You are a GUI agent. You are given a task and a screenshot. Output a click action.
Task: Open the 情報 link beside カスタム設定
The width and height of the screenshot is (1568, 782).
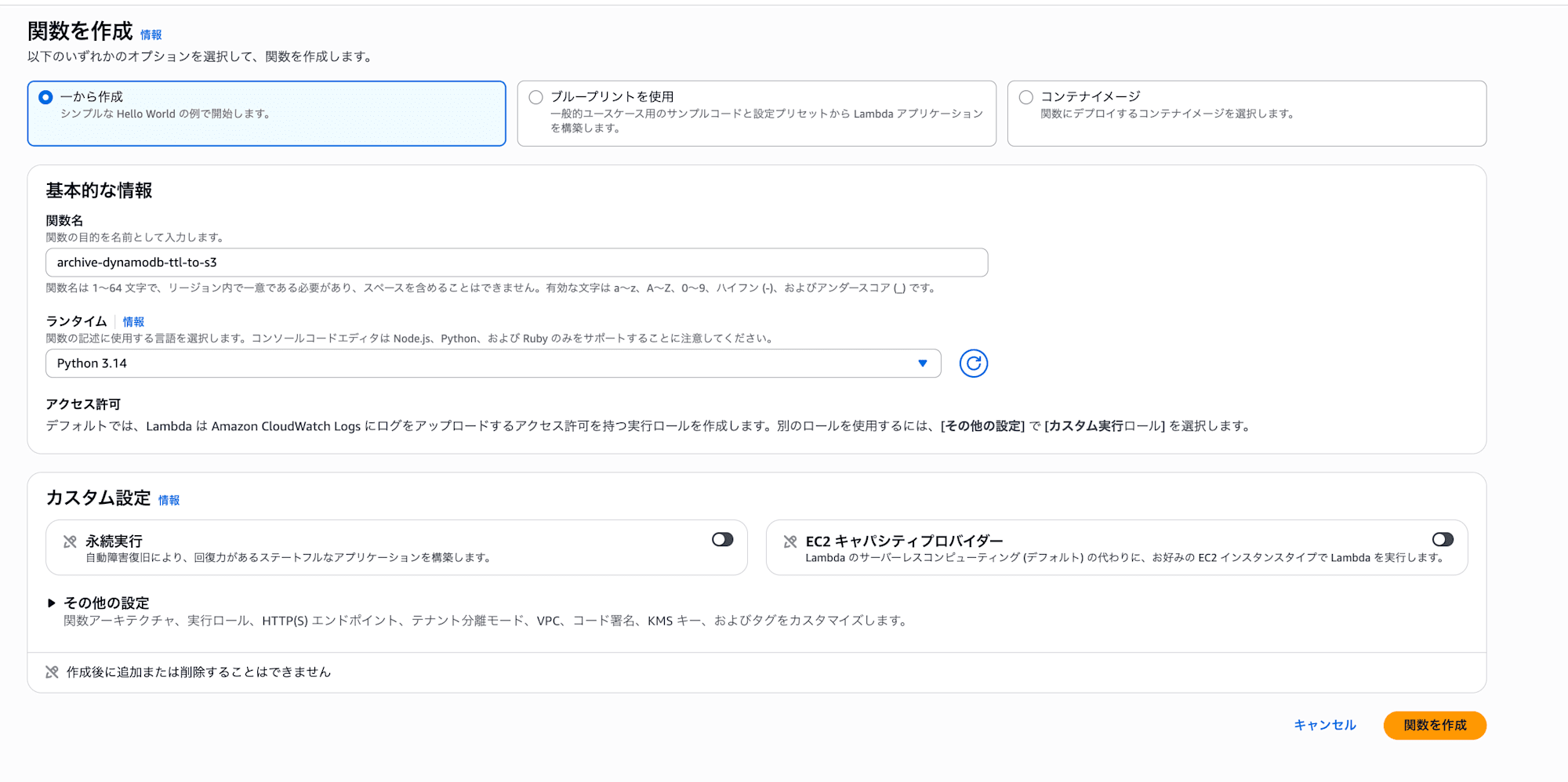click(x=169, y=500)
